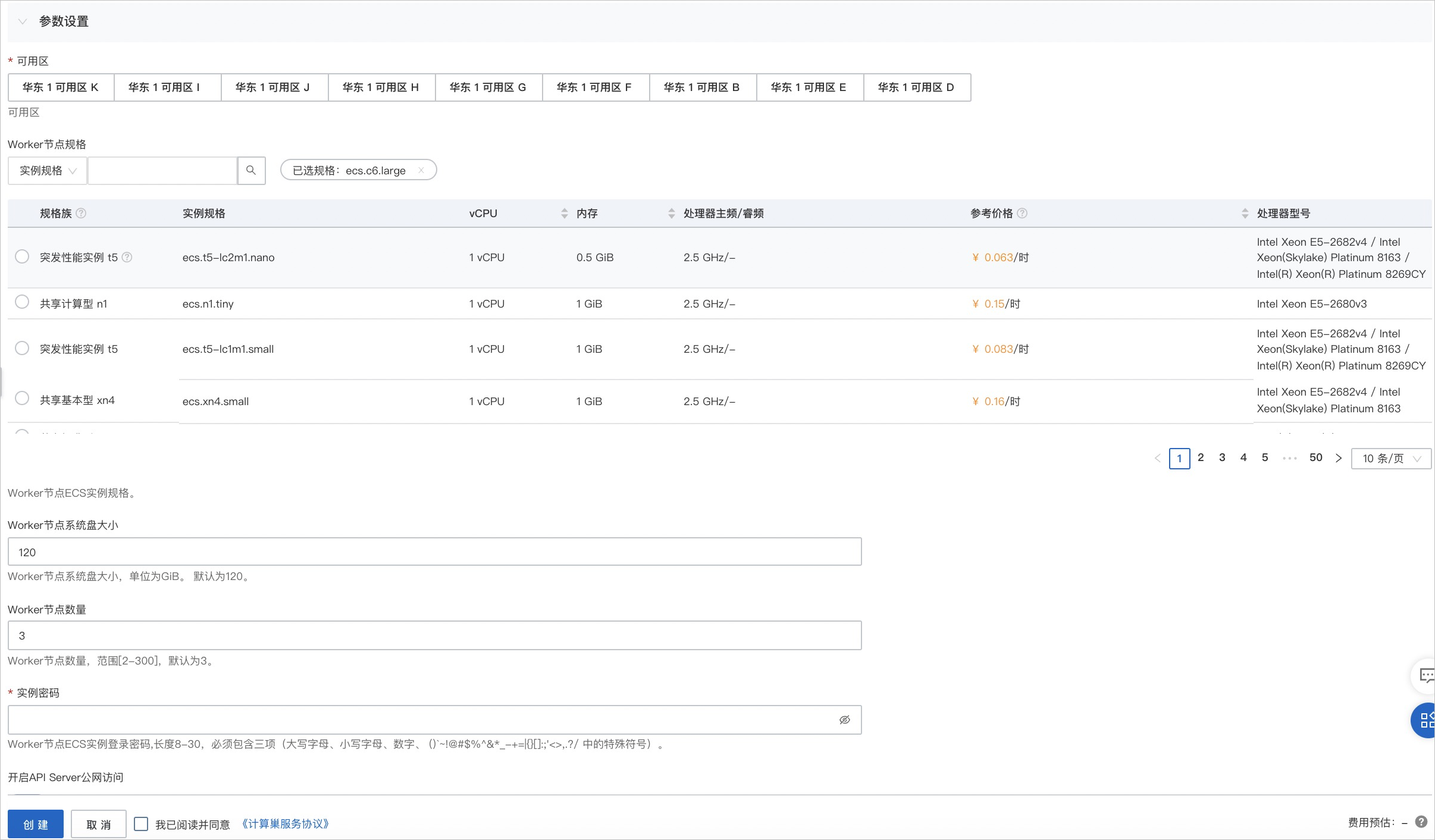Open 参考价格 help tooltip icon
The image size is (1435, 840).
(x=1022, y=213)
